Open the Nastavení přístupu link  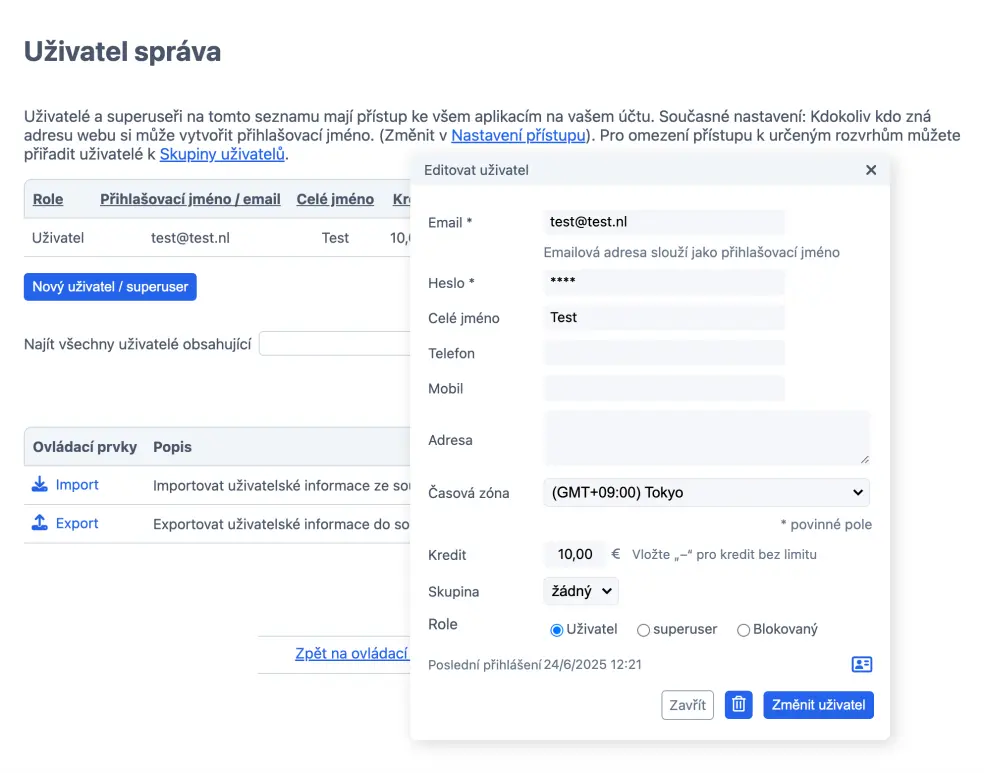point(518,135)
